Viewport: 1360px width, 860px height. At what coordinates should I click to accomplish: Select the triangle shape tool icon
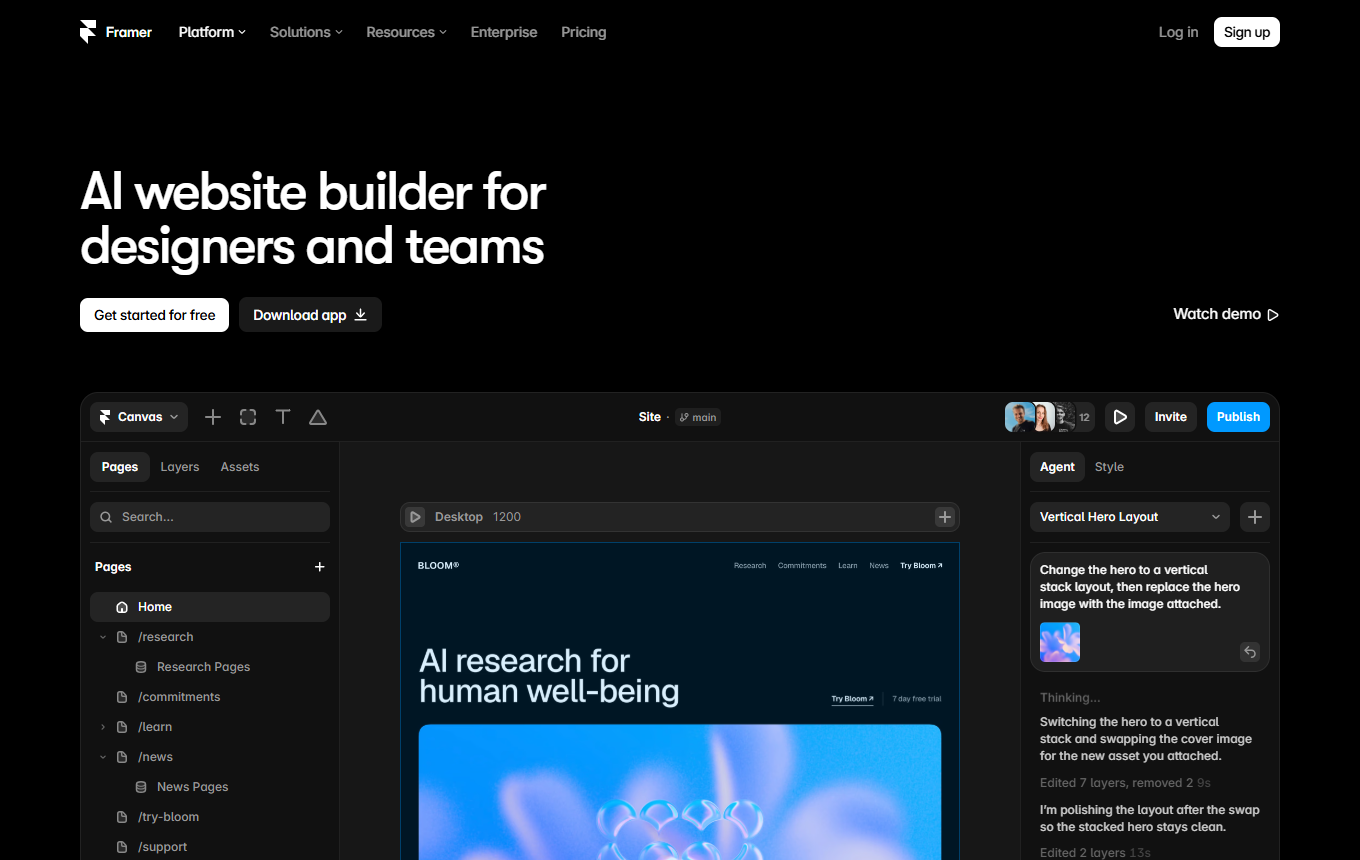pos(318,417)
